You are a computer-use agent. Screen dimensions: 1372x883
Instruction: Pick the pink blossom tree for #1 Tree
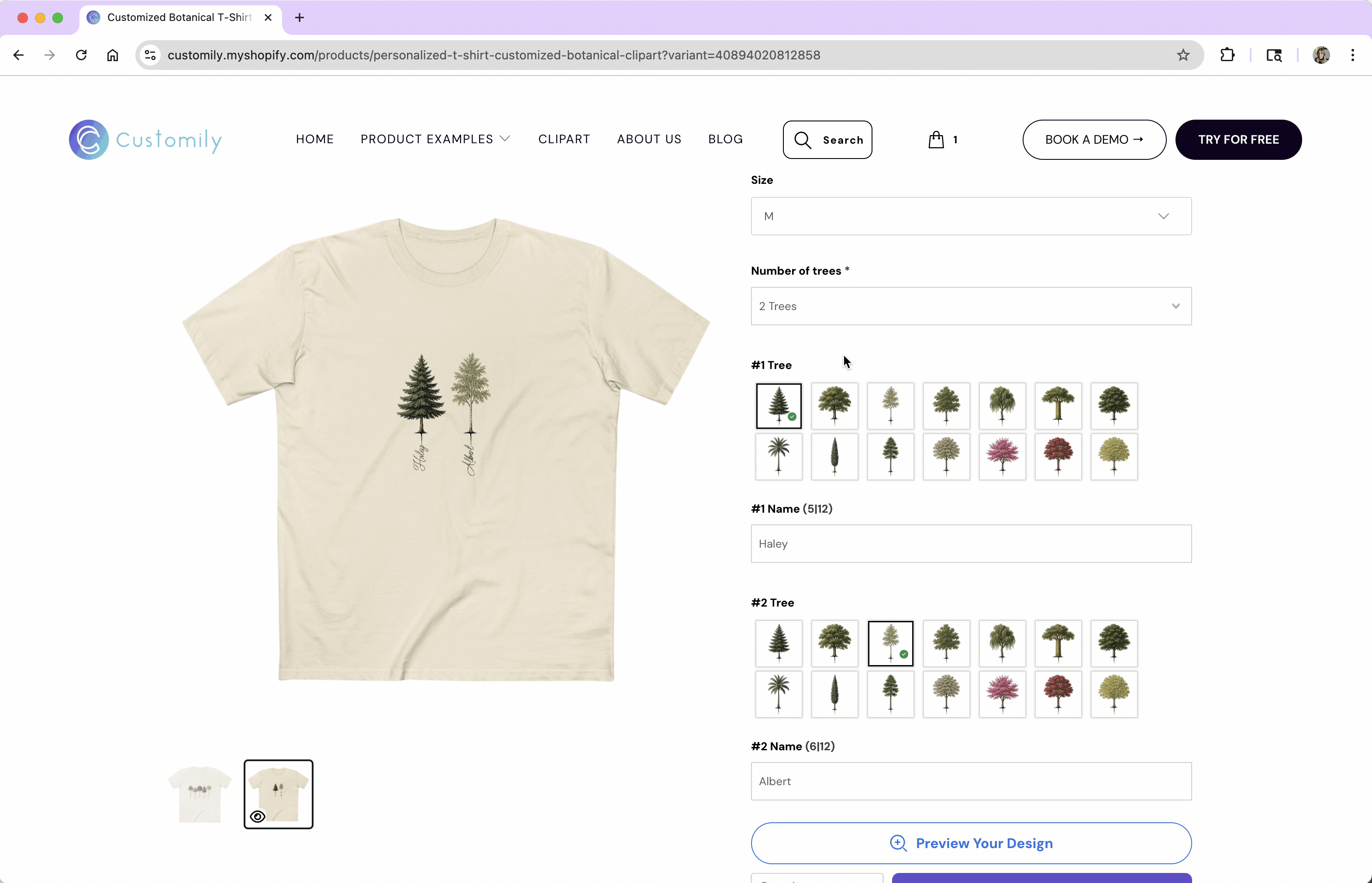coord(1002,456)
